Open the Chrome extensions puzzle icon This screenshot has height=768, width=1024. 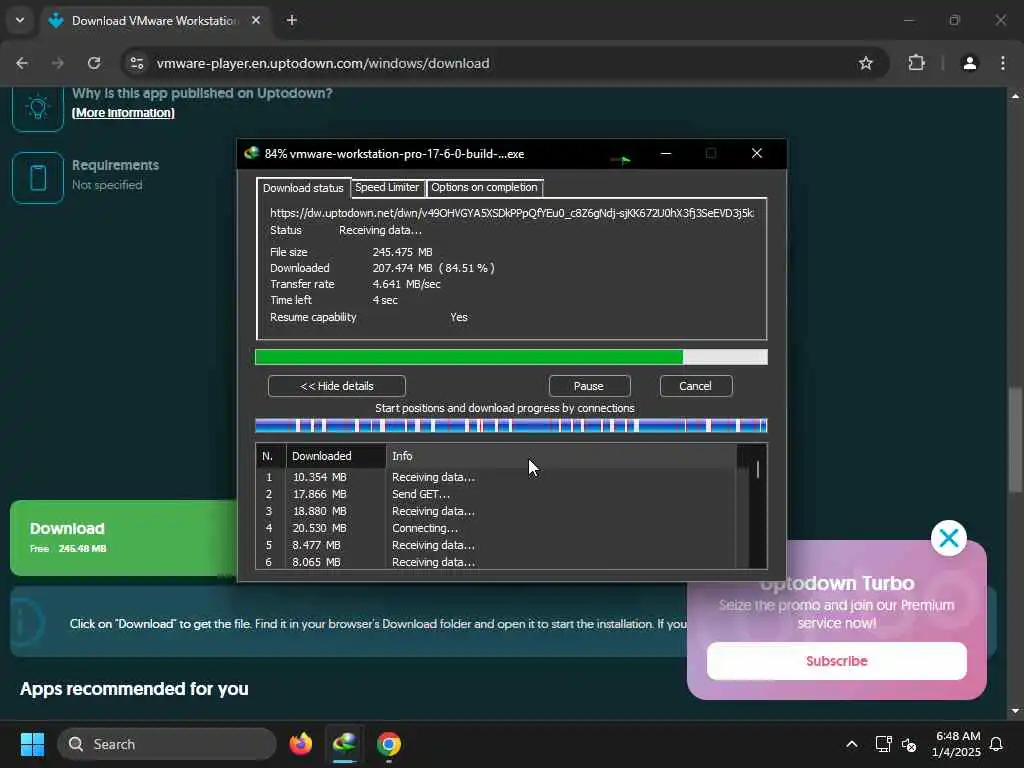click(x=916, y=63)
